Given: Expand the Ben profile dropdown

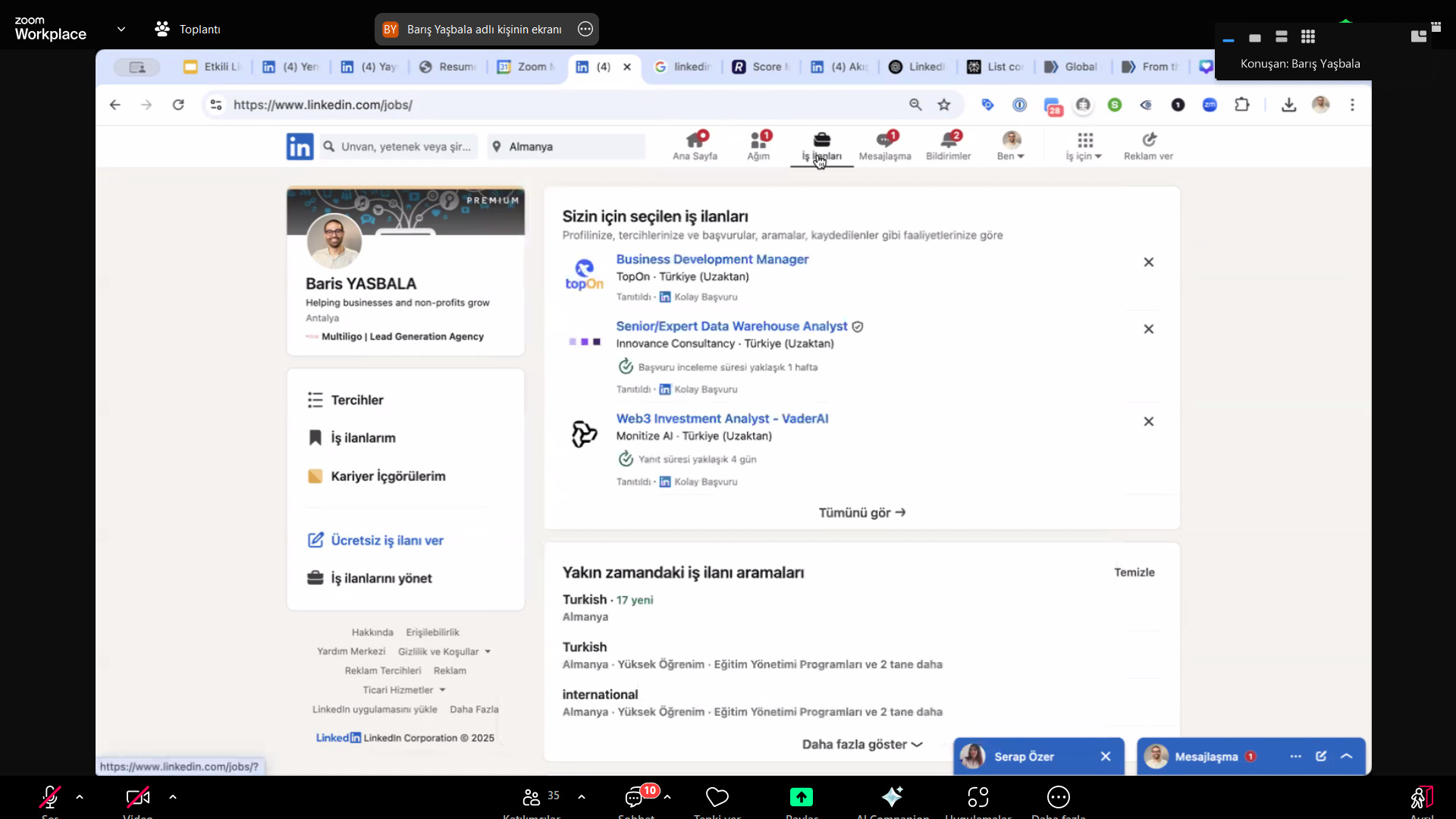Looking at the screenshot, I should [1011, 146].
